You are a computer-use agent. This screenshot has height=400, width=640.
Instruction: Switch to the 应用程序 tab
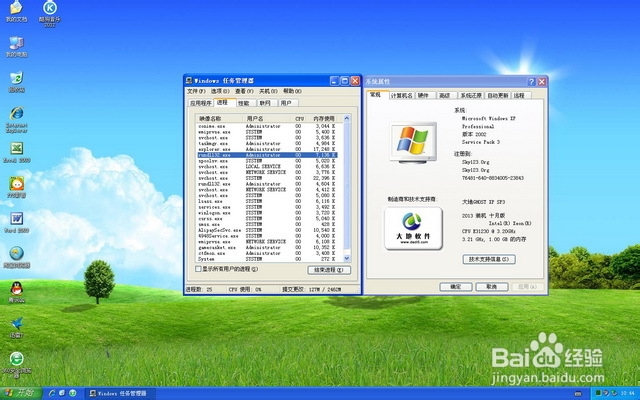pyautogui.click(x=201, y=103)
